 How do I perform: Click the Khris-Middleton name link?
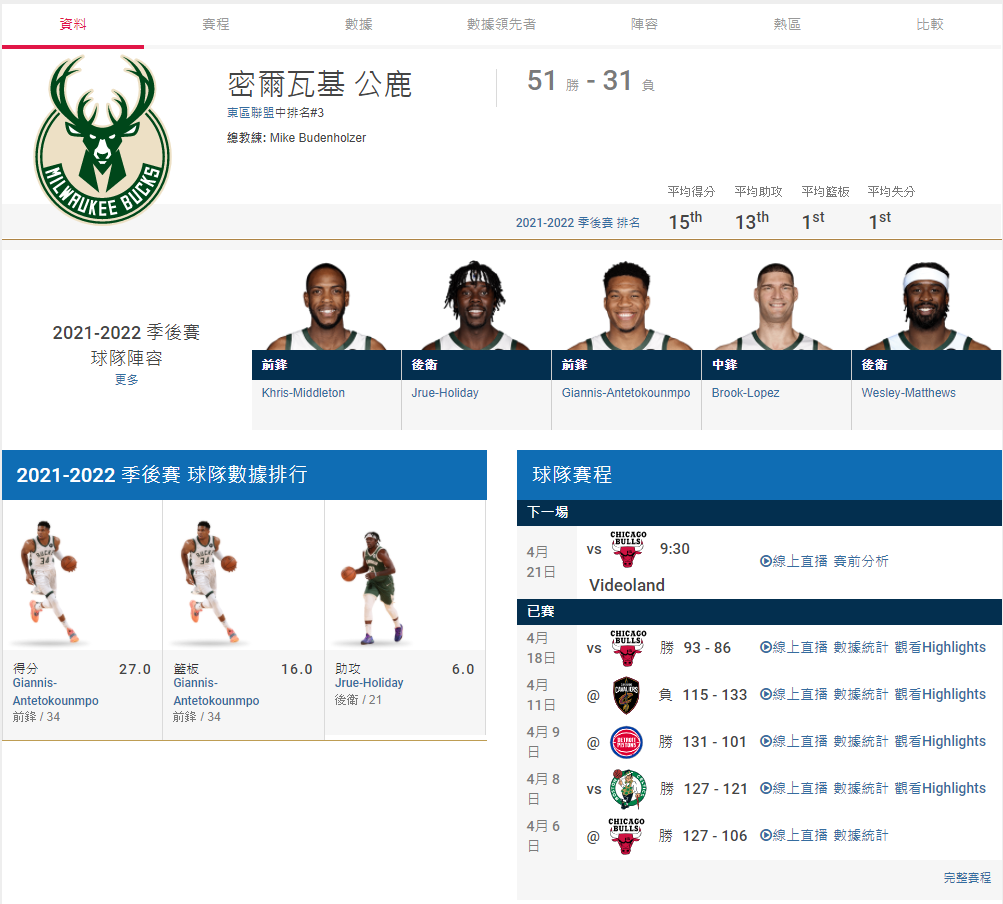coord(303,393)
